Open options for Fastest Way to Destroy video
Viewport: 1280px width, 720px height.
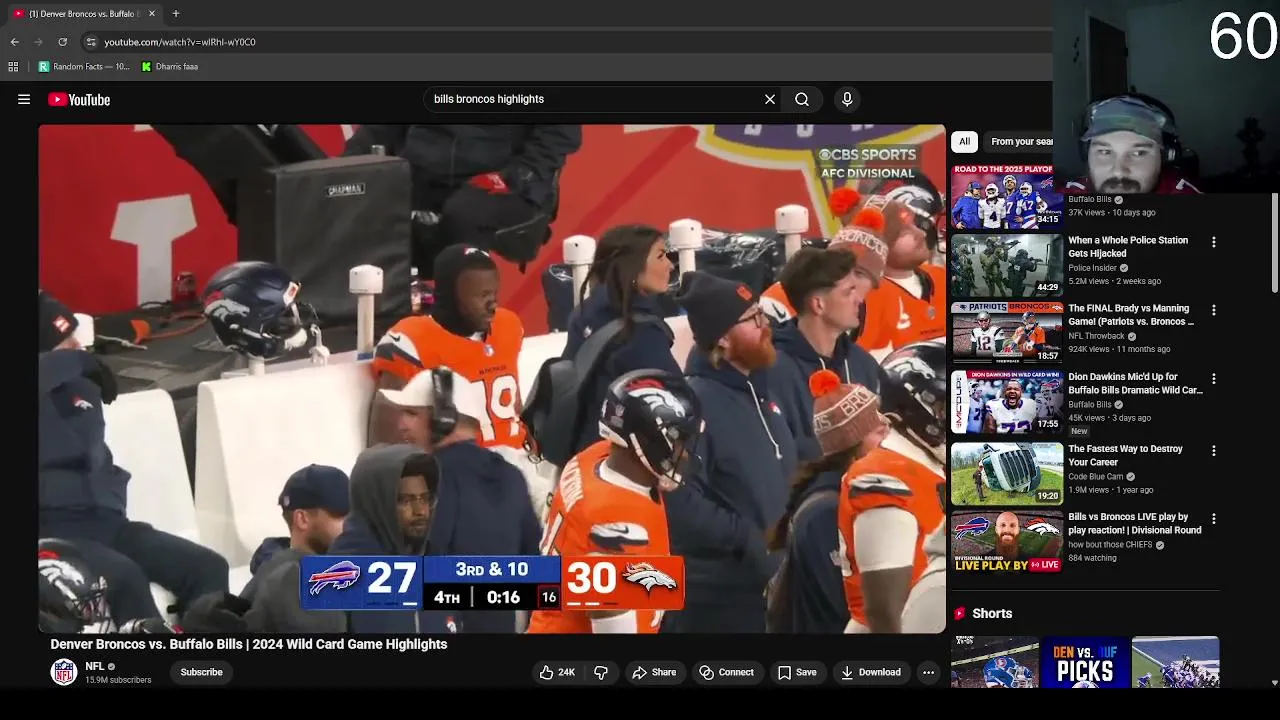tap(1214, 451)
